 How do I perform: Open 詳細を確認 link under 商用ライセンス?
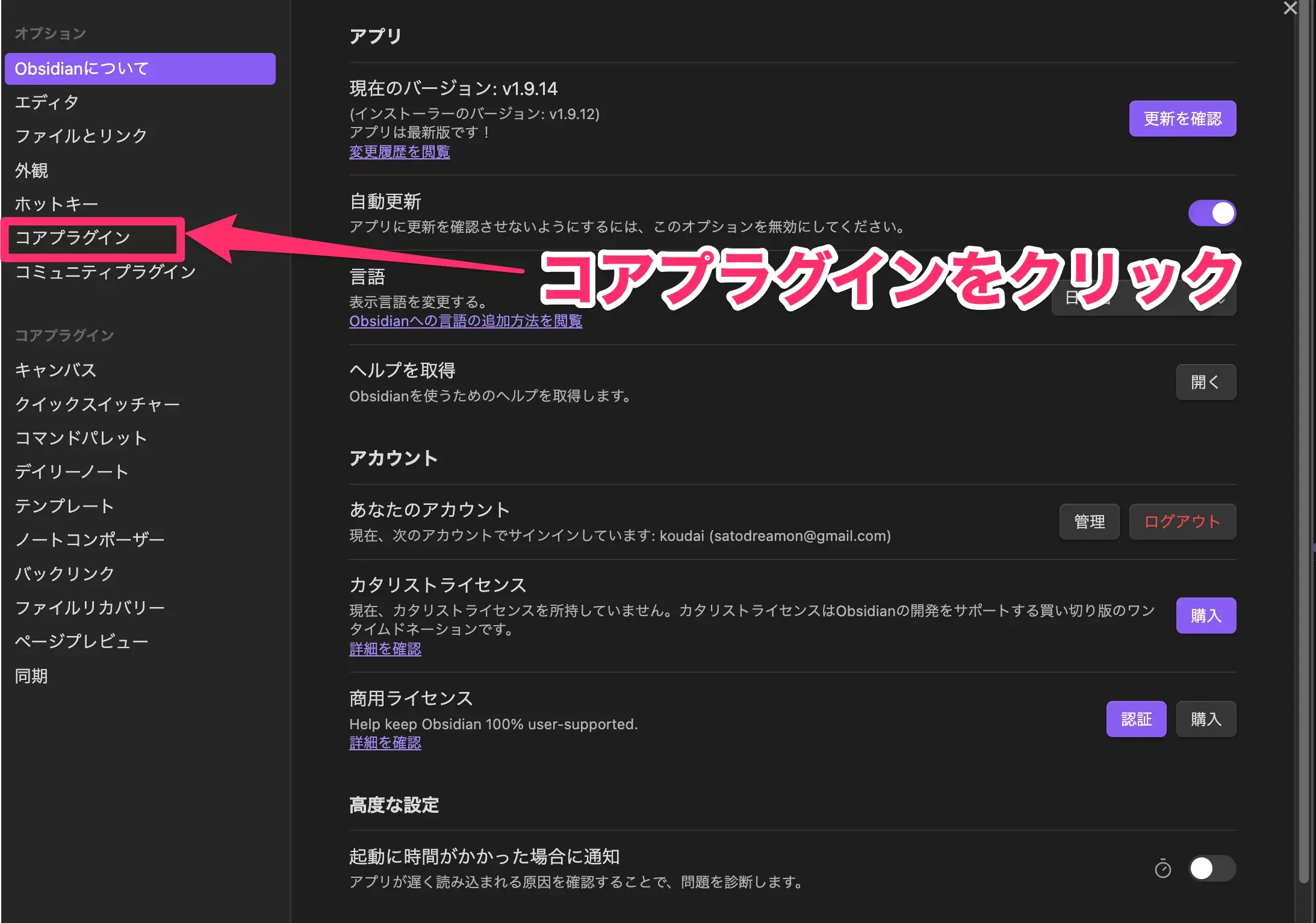tap(385, 743)
